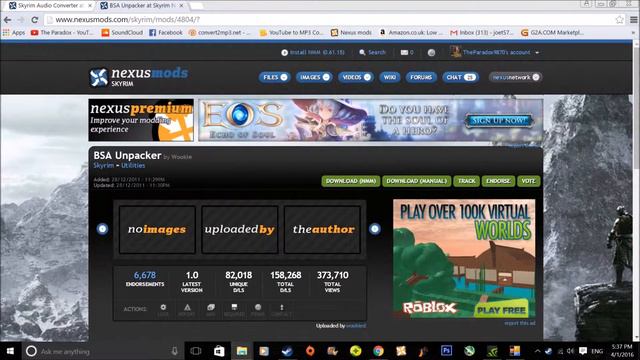Open Chrome from the taskbar
Image resolution: width=640 pixels, height=360 pixels.
click(378, 351)
